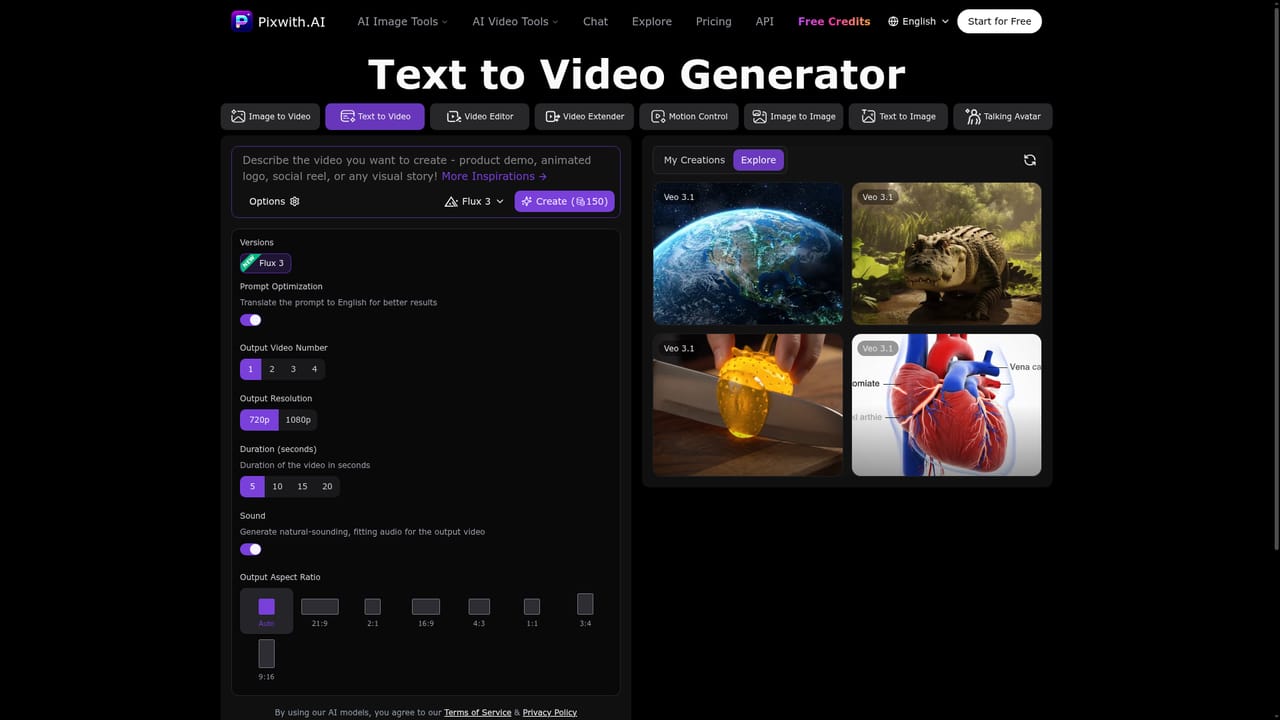This screenshot has height=720, width=1280.
Task: Open API in the top navigation
Action: click(x=765, y=21)
